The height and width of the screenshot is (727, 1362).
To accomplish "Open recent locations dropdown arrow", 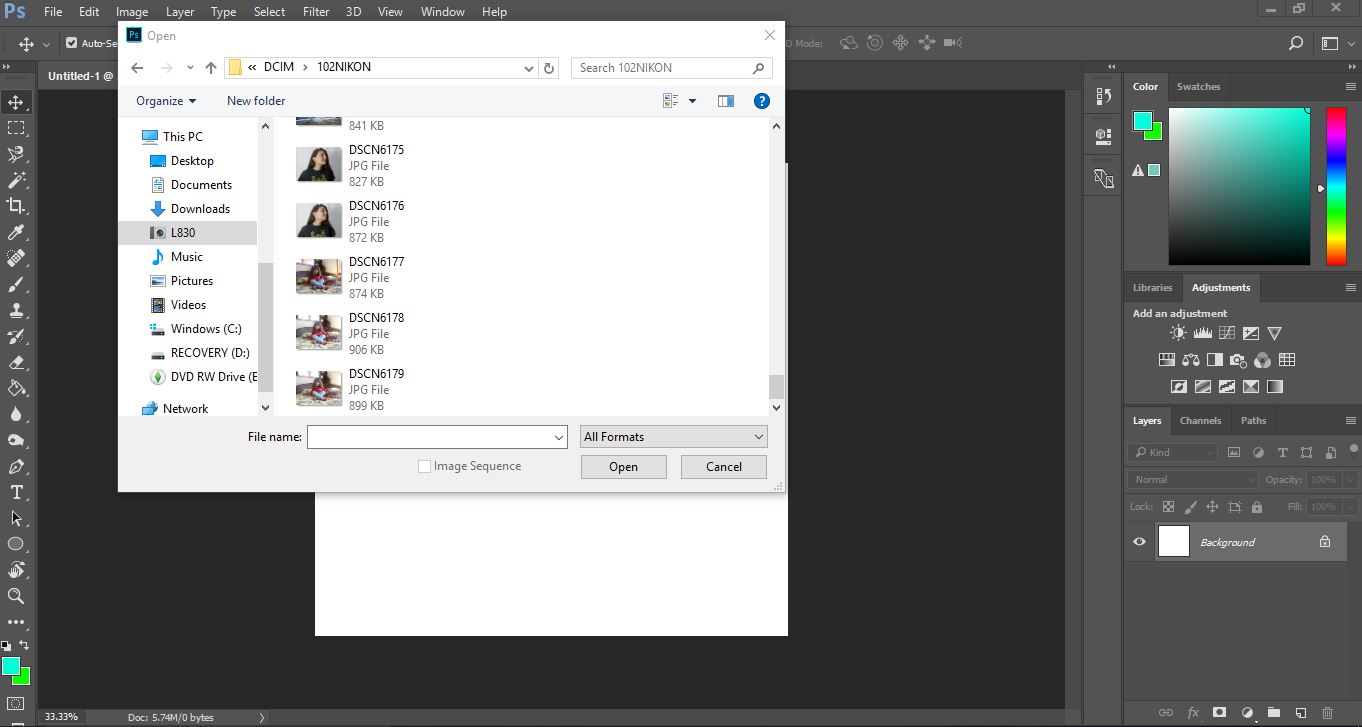I will [x=190, y=68].
